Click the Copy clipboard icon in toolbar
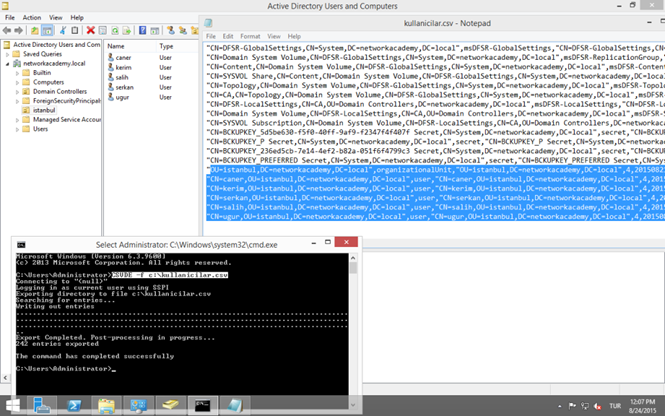The image size is (665, 416). pyautogui.click(x=75, y=31)
